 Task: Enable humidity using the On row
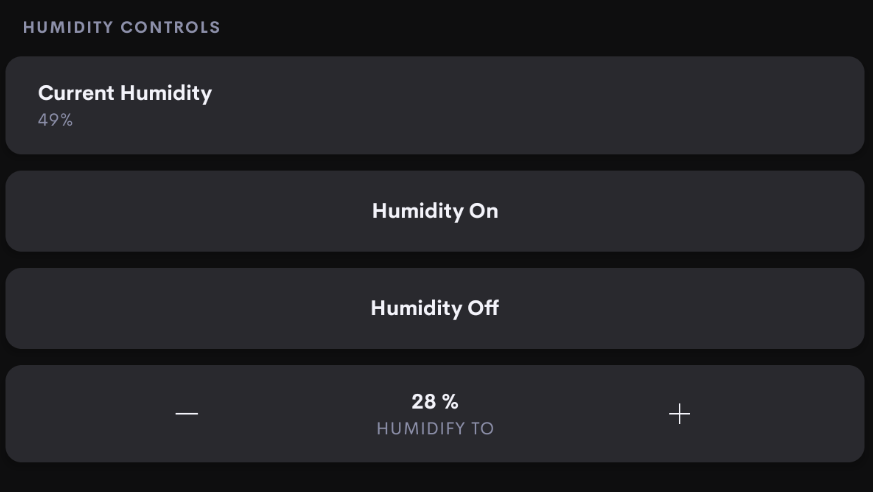click(x=435, y=211)
